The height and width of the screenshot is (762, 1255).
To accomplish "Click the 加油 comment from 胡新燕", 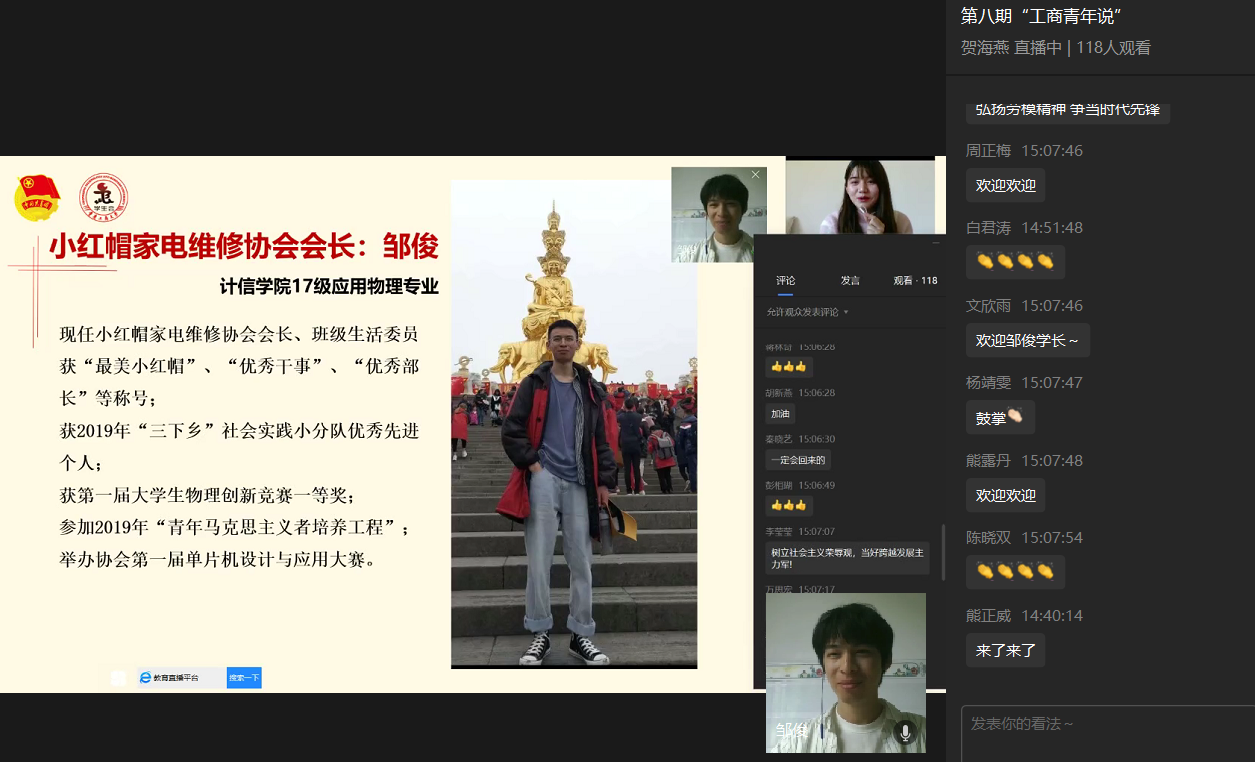I will 781,413.
